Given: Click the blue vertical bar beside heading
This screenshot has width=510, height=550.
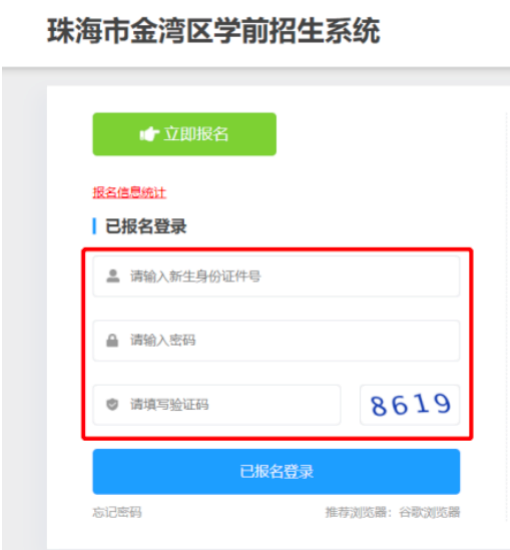Looking at the screenshot, I should pyautogui.click(x=94, y=226).
